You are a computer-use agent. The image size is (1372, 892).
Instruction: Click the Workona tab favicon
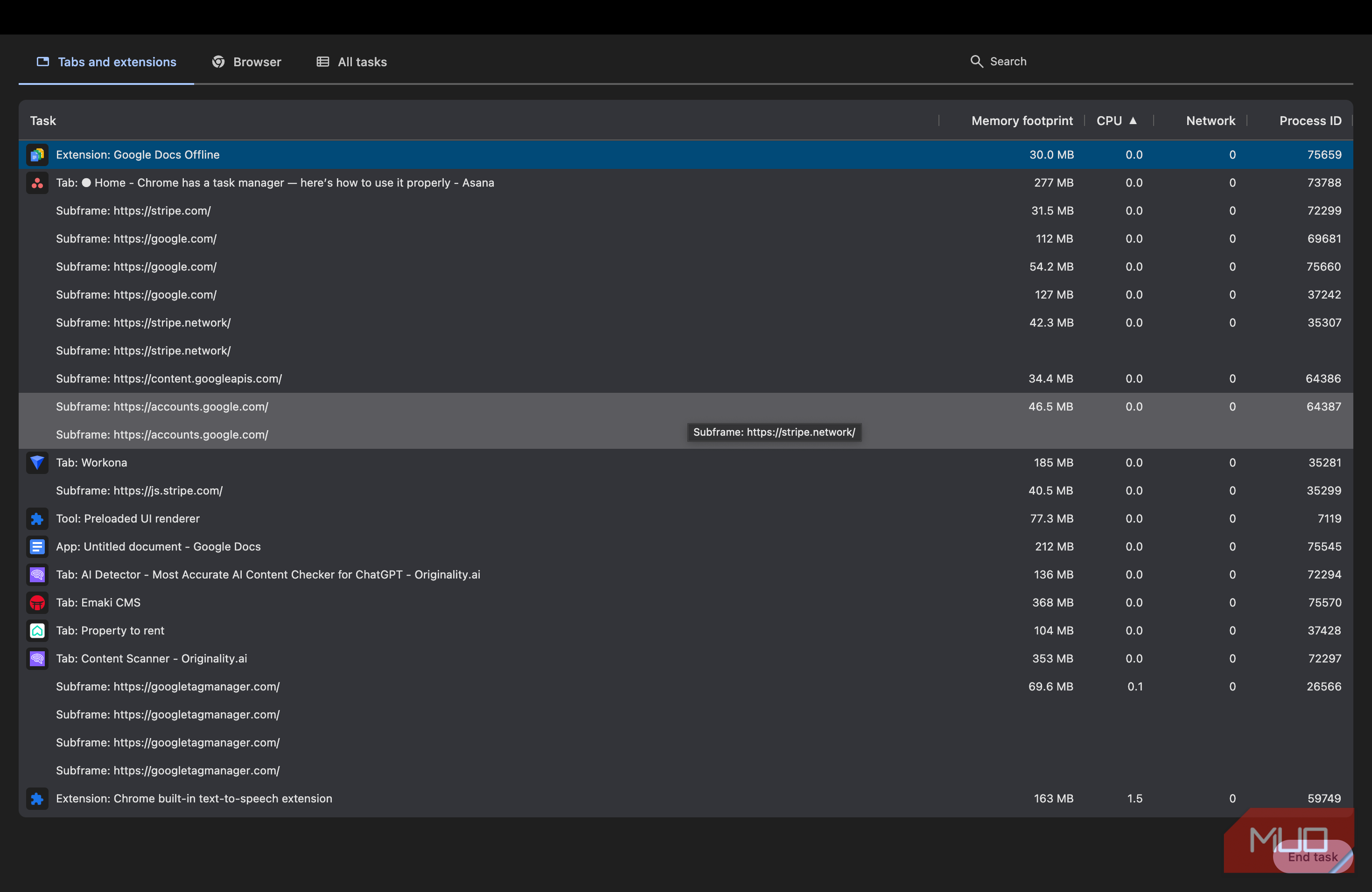(37, 463)
